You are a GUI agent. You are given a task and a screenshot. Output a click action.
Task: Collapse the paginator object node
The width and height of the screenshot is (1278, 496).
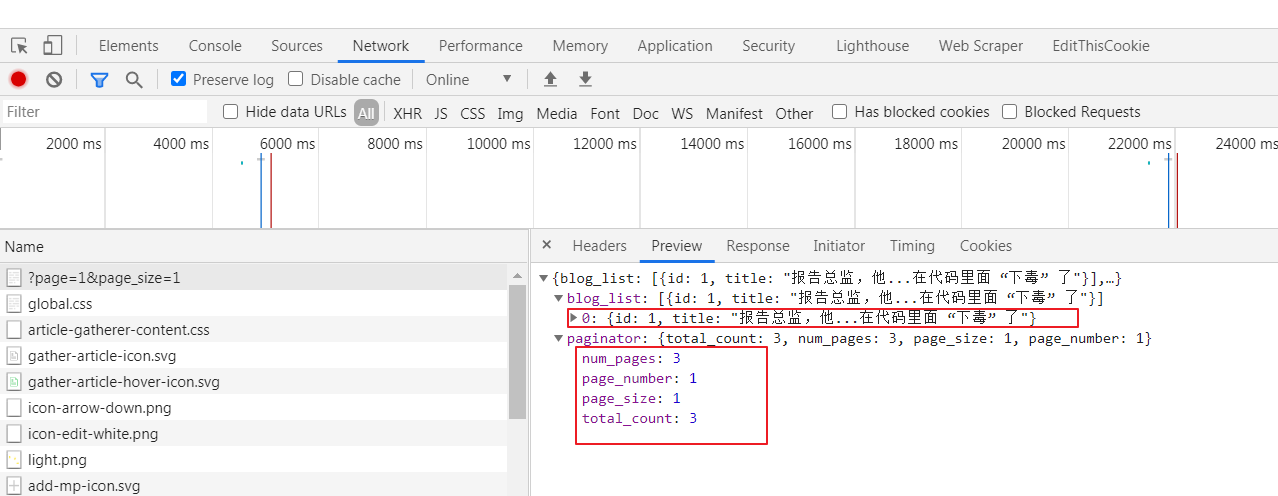(558, 339)
